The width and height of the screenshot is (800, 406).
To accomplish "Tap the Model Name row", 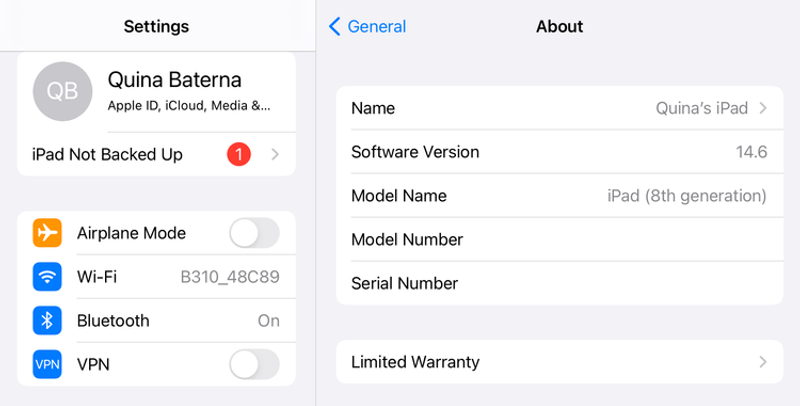I will pyautogui.click(x=559, y=196).
